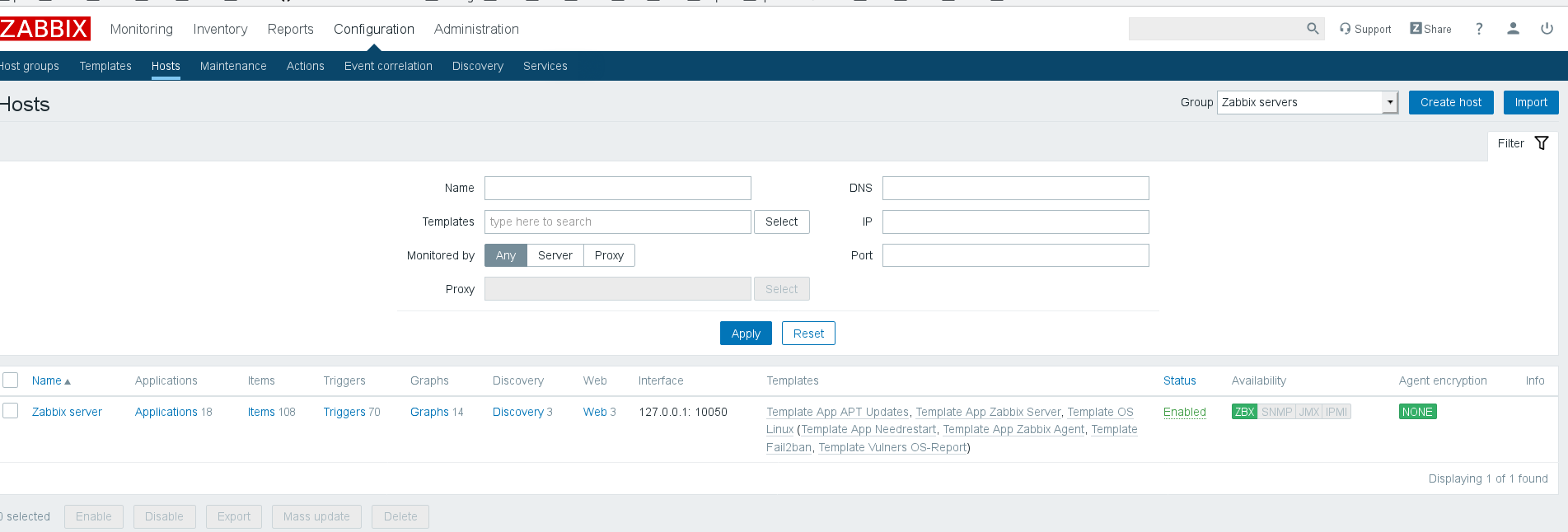Viewport: 1568px width, 532px height.
Task: Click the Zabbix logo
Action: pyautogui.click(x=44, y=29)
